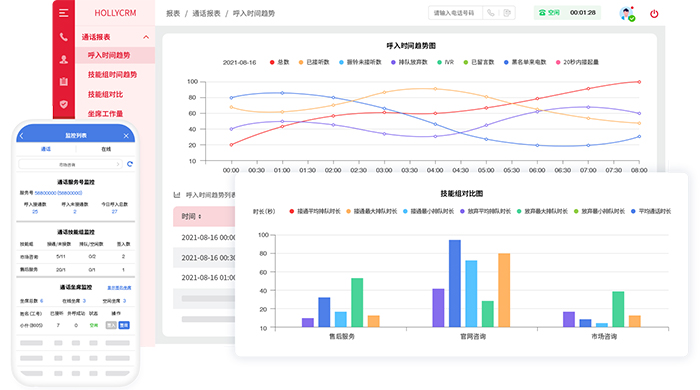Screen dimensions: 700x390
Task: Click the table row 2021-08-16 00:00
Action: coord(205,237)
